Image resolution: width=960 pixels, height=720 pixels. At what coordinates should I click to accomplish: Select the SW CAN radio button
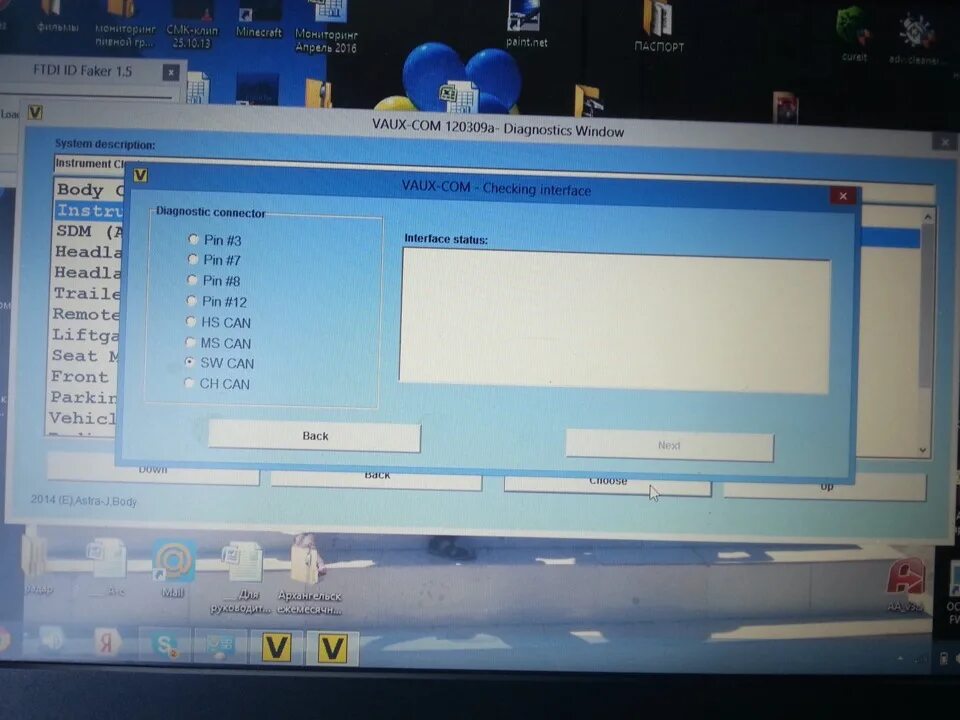(190, 362)
